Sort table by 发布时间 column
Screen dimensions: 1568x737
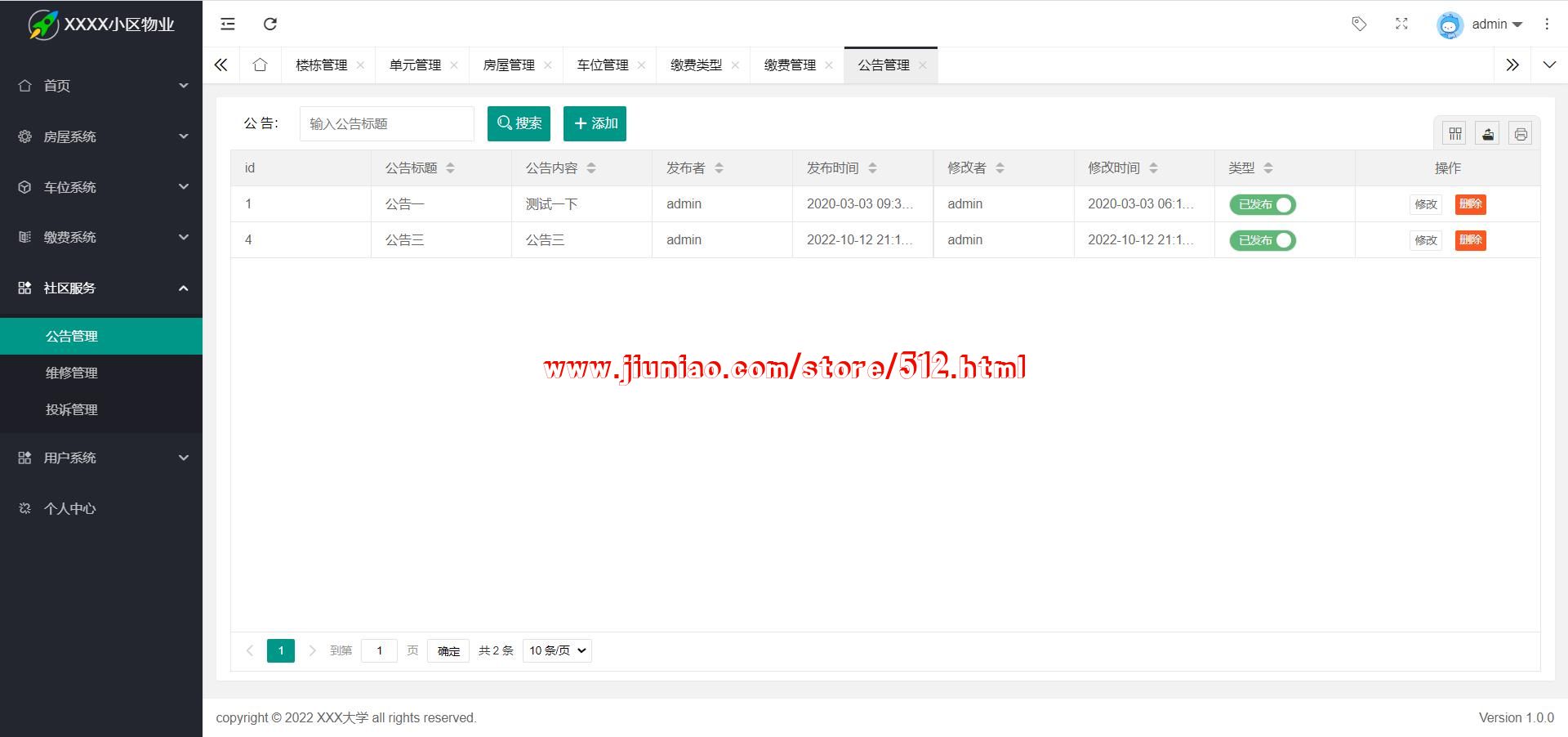(872, 168)
